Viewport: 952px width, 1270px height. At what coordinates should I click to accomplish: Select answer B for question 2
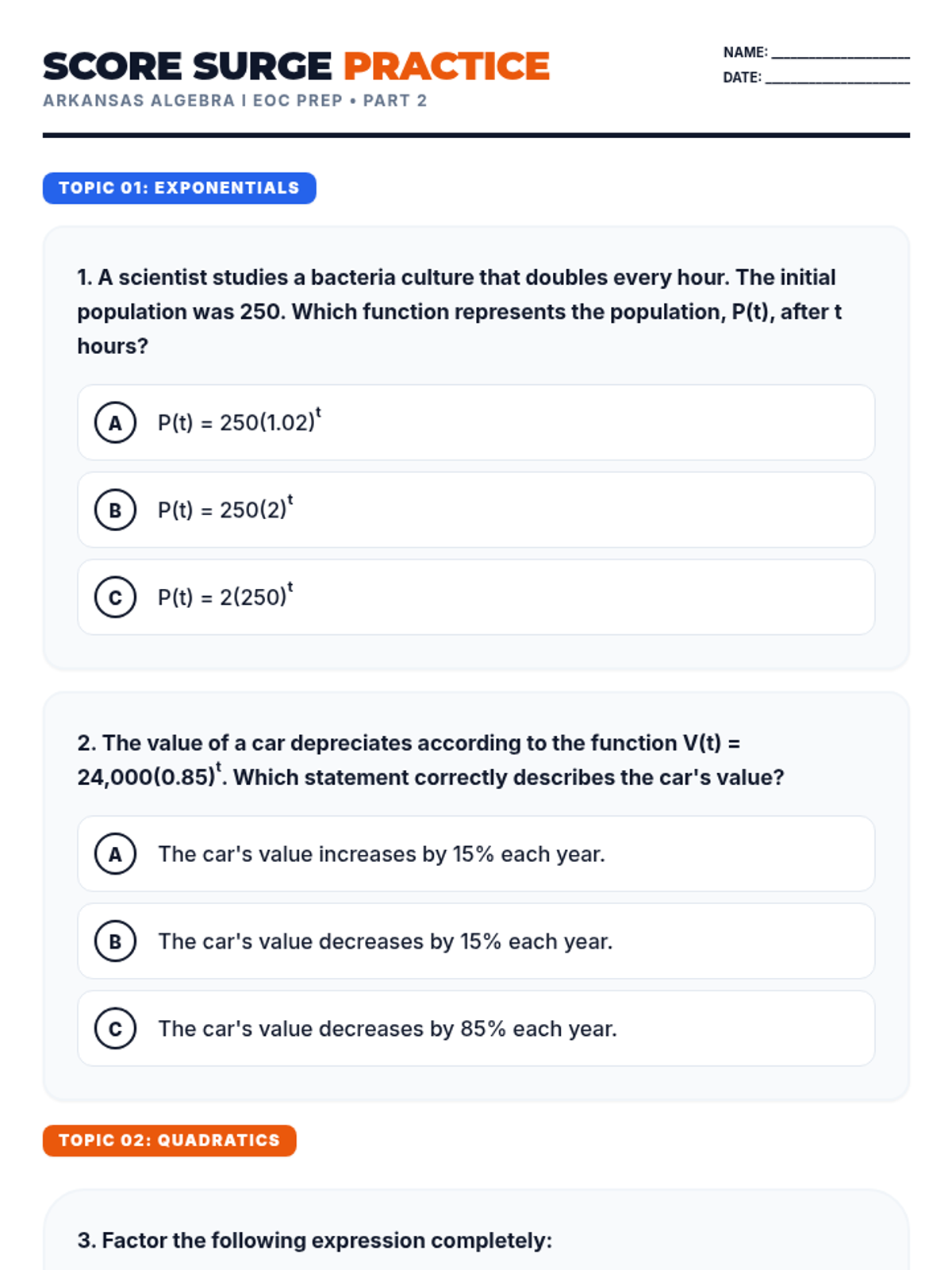pyautogui.click(x=115, y=941)
